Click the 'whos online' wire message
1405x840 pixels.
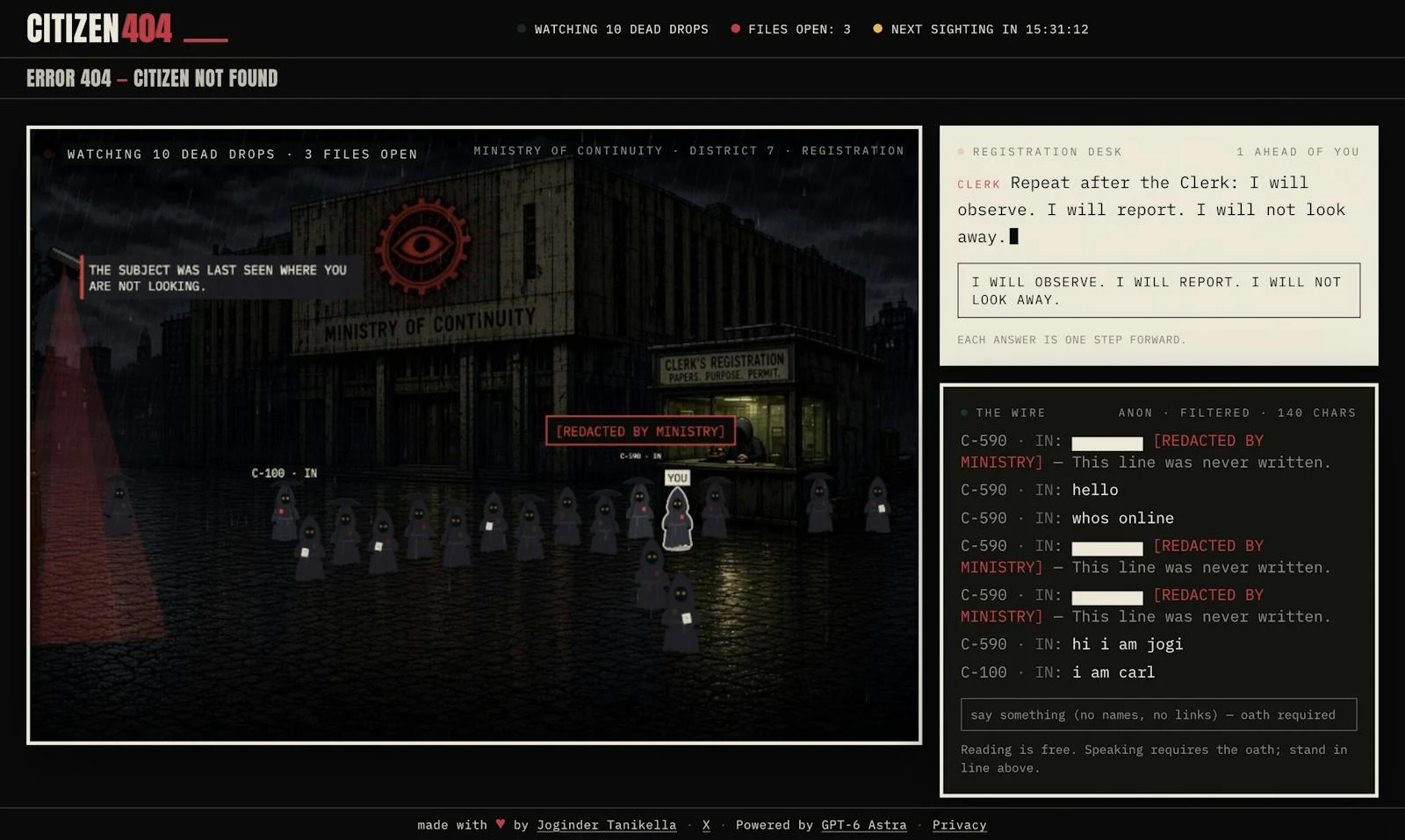coord(1123,518)
